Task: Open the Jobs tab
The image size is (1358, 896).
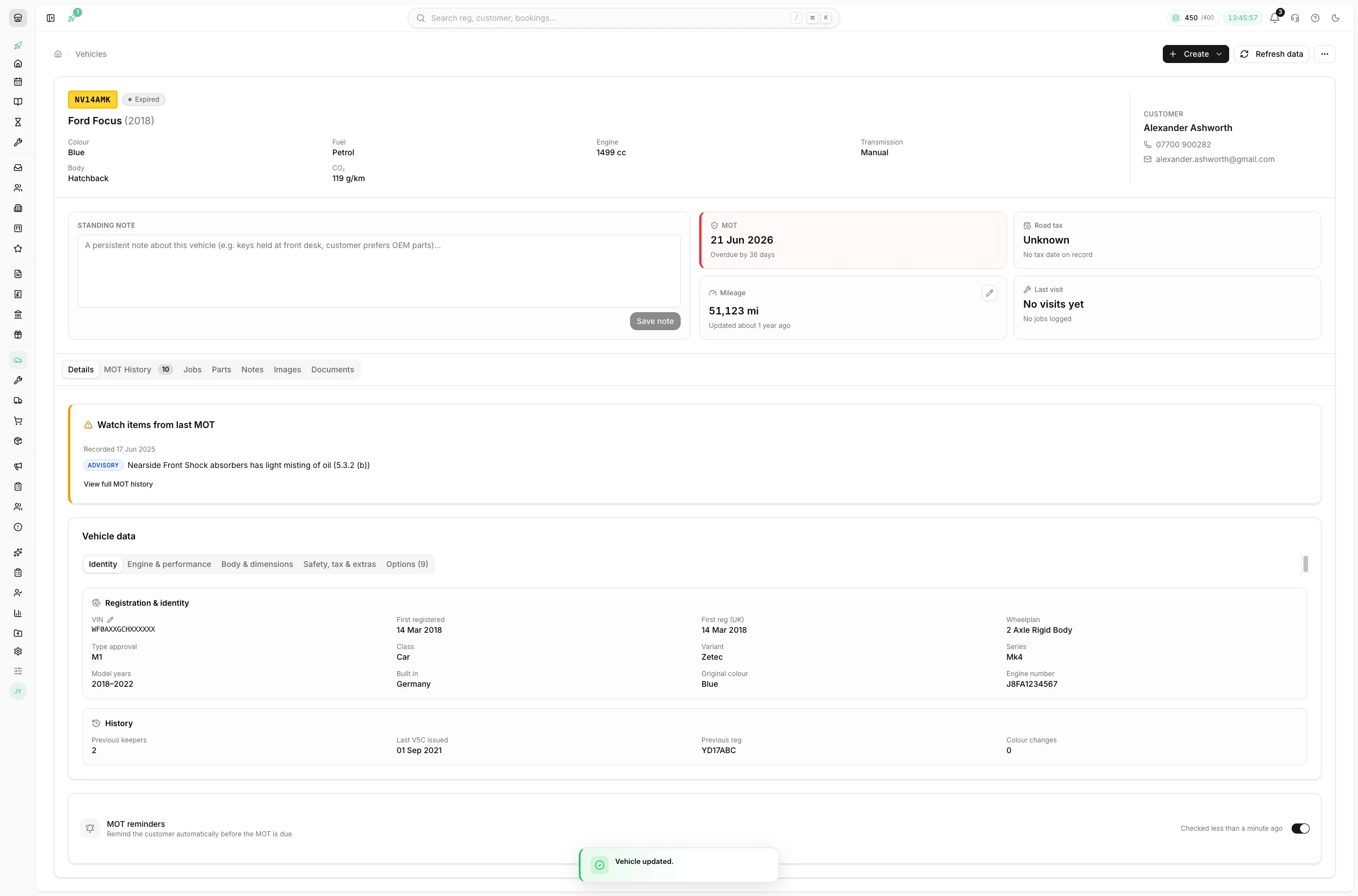Action: (192, 370)
